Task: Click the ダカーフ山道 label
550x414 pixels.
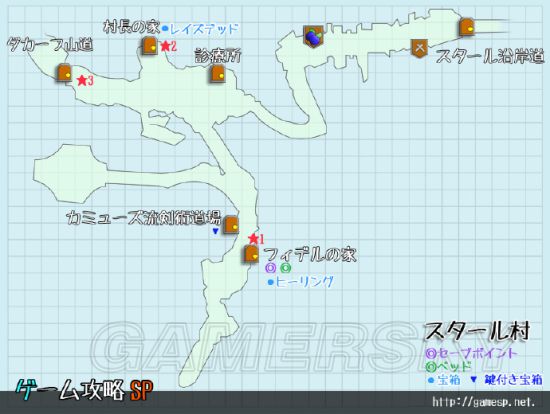Action: 50,45
